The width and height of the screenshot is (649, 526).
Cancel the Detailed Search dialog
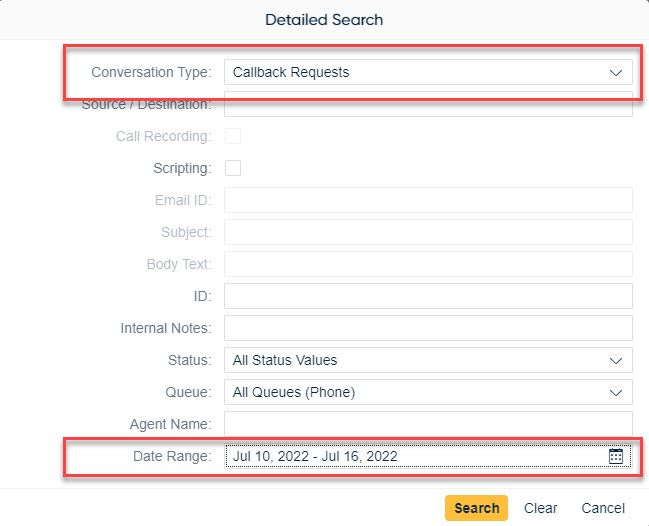point(603,508)
